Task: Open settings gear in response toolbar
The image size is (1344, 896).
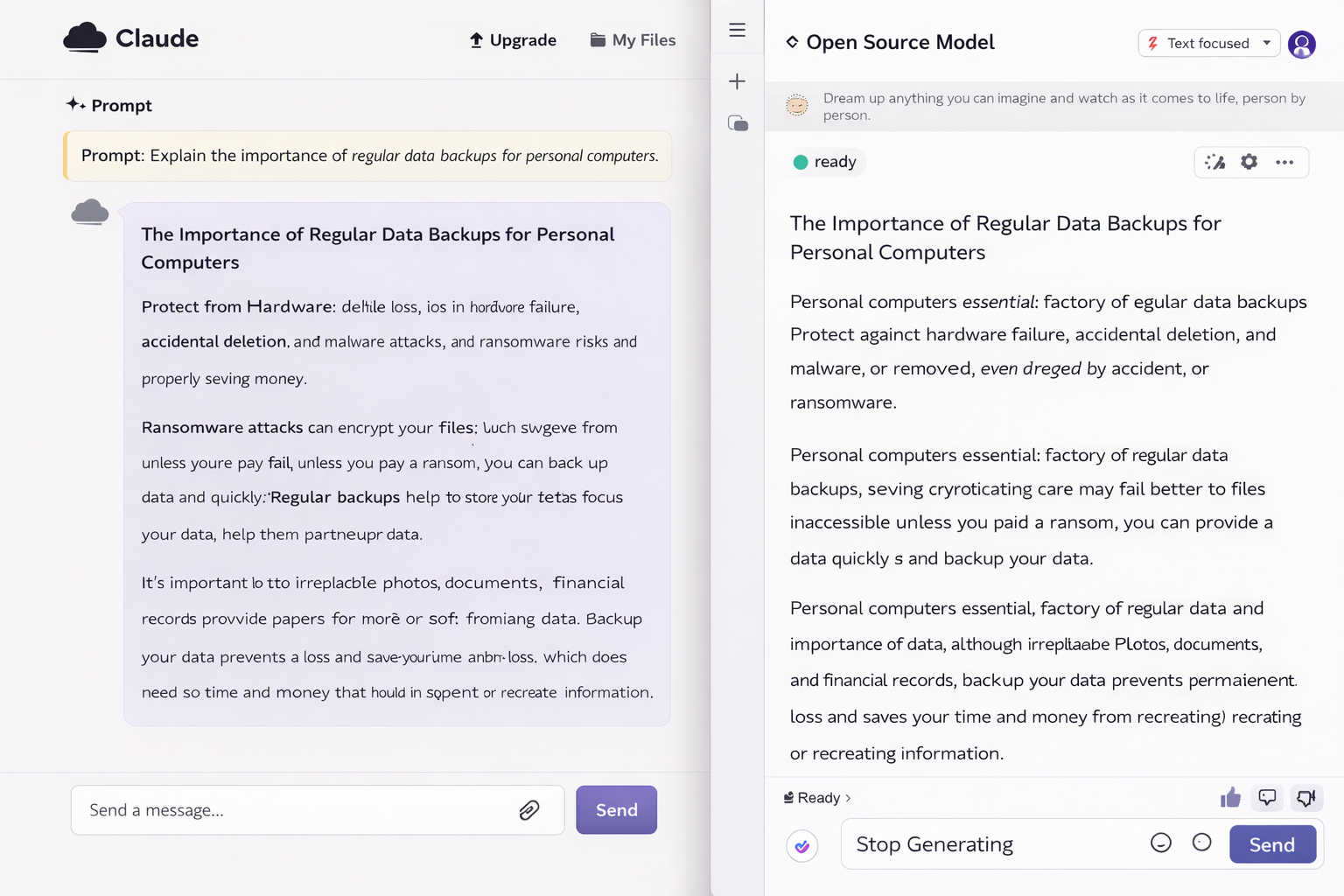Action: [x=1249, y=162]
